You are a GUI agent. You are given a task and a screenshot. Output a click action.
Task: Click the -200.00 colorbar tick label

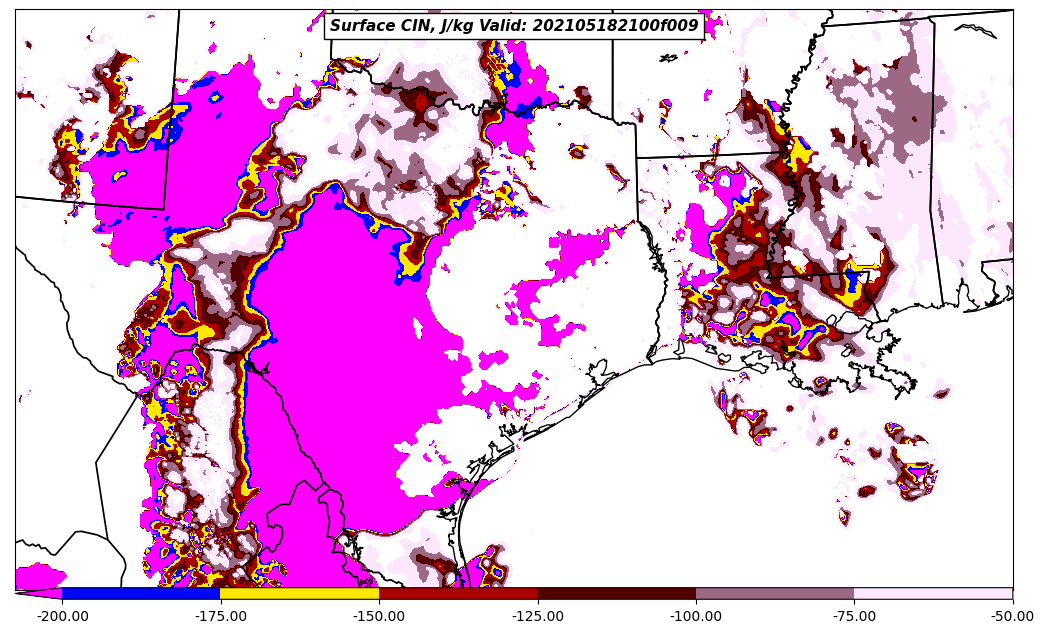pyautogui.click(x=62, y=616)
